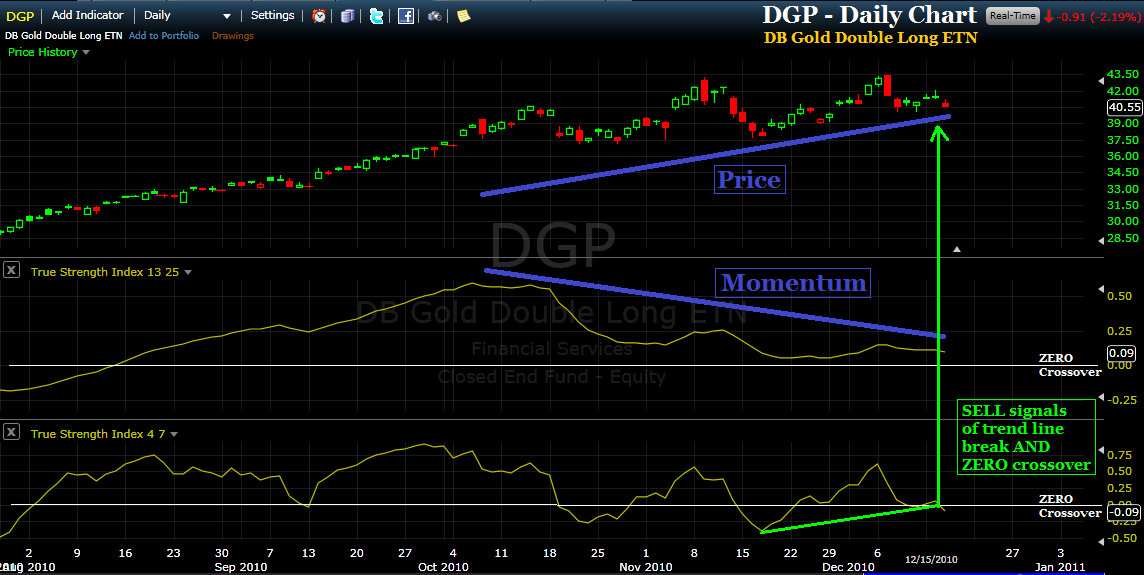
Task: Click the DB Gold Double Long ETN name under toolbar
Action: point(63,35)
